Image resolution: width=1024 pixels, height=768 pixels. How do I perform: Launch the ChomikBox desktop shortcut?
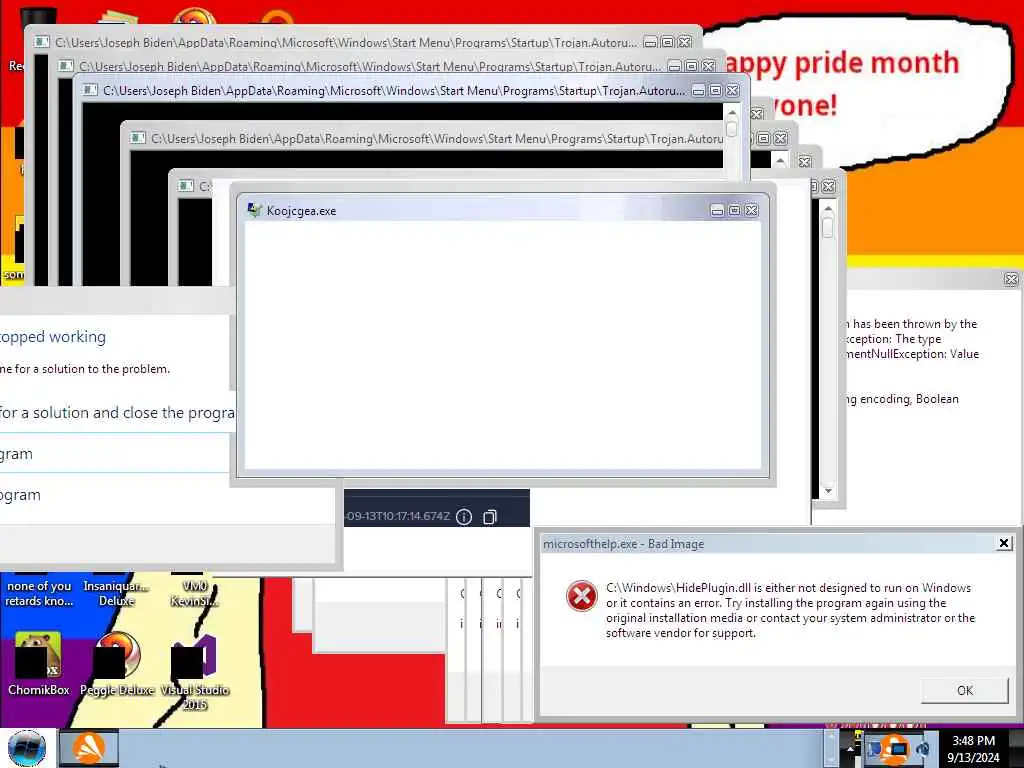(39, 664)
